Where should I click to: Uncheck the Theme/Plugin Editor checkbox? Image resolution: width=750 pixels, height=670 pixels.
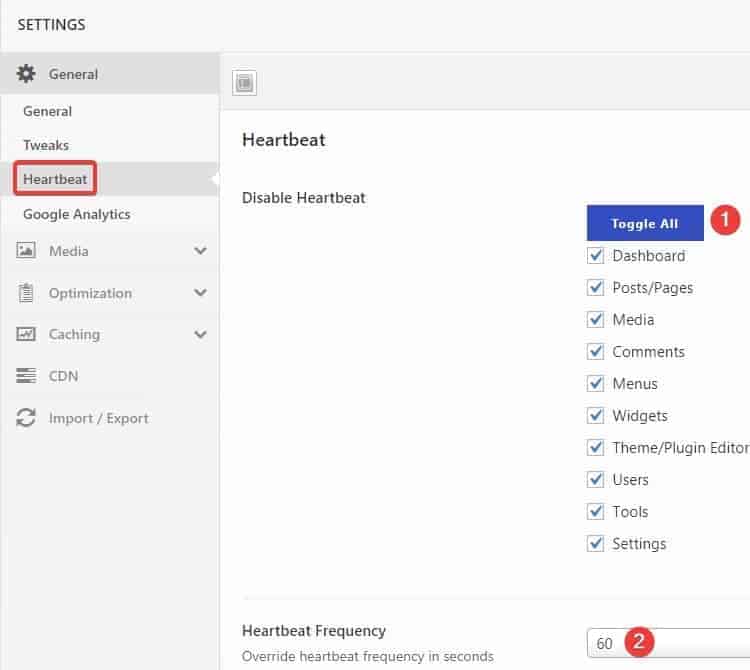(596, 448)
